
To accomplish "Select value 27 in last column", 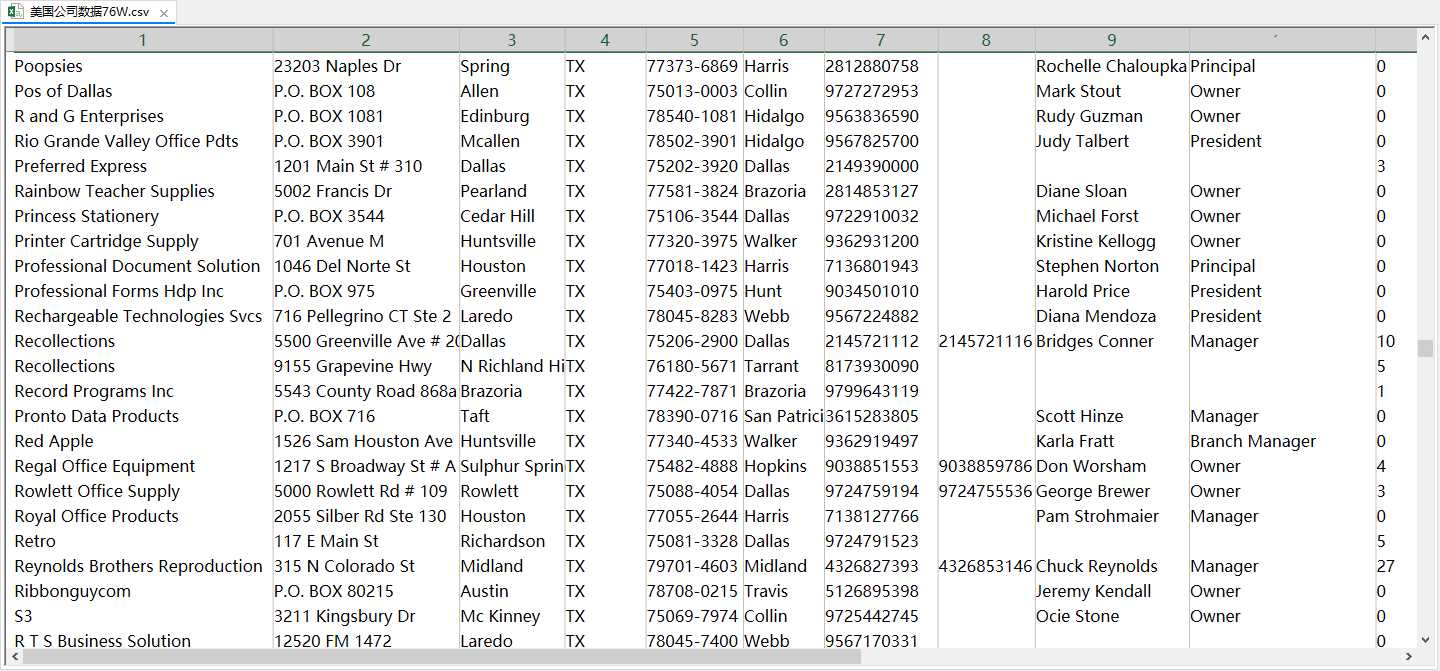I will [x=1395, y=566].
